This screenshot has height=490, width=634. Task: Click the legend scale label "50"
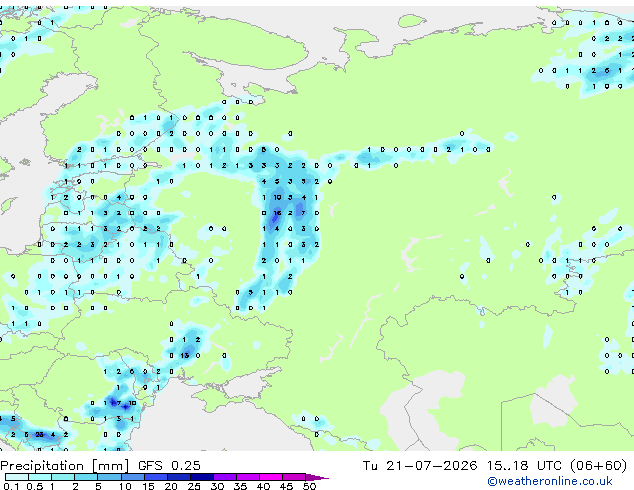coord(309,486)
